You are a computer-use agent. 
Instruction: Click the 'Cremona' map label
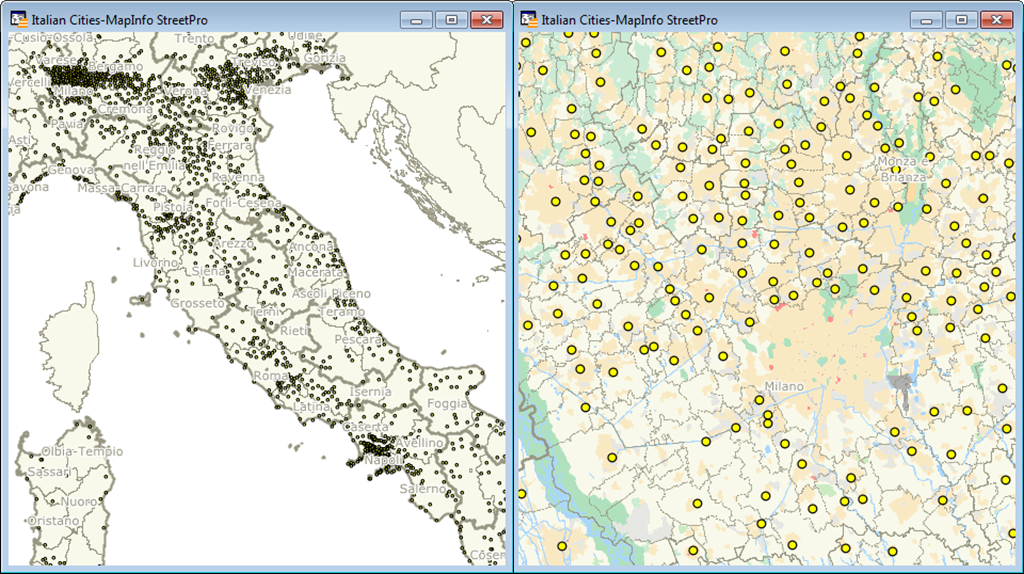tap(125, 109)
